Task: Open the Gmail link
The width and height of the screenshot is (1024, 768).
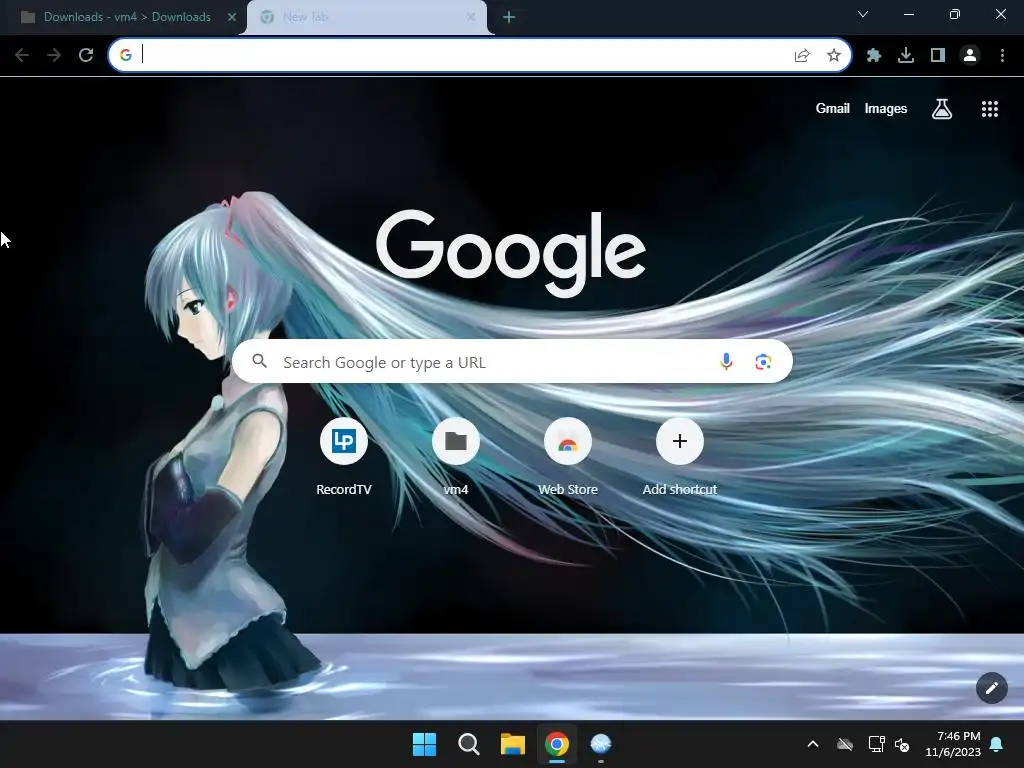Action: coord(832,108)
